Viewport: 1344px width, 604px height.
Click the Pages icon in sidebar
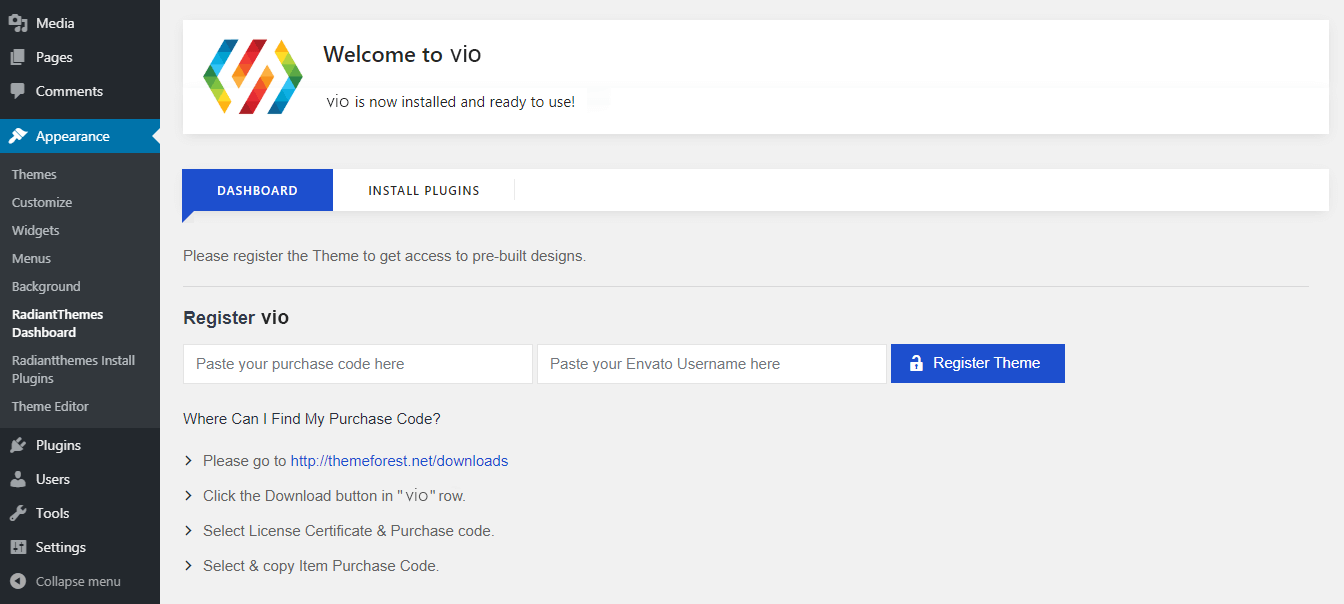pos(18,57)
